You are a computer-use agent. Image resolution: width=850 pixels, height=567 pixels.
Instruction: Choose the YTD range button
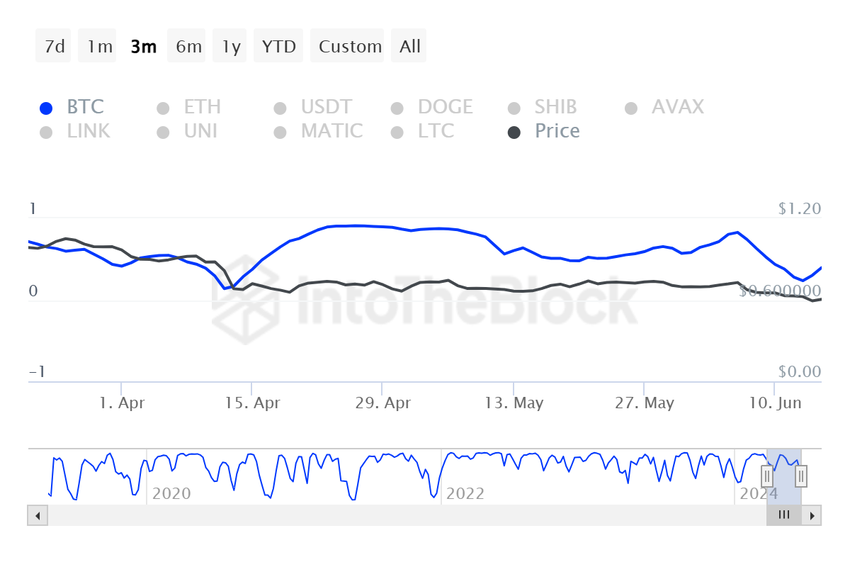pyautogui.click(x=279, y=46)
